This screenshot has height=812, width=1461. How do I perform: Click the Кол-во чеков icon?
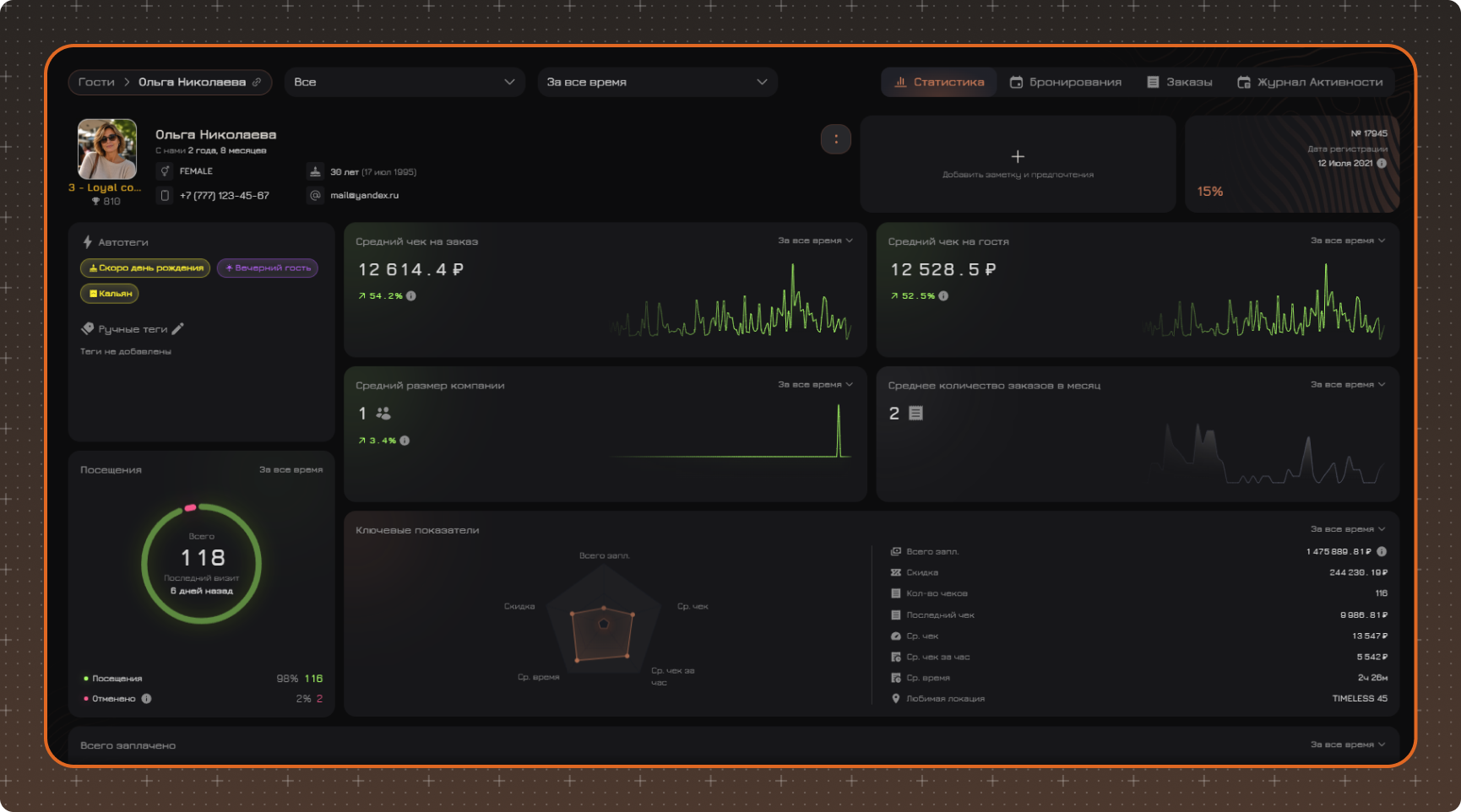[896, 593]
